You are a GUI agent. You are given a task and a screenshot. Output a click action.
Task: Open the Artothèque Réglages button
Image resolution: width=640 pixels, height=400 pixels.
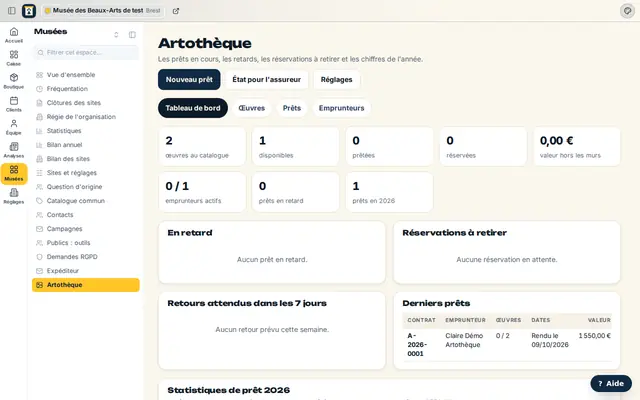click(x=336, y=80)
